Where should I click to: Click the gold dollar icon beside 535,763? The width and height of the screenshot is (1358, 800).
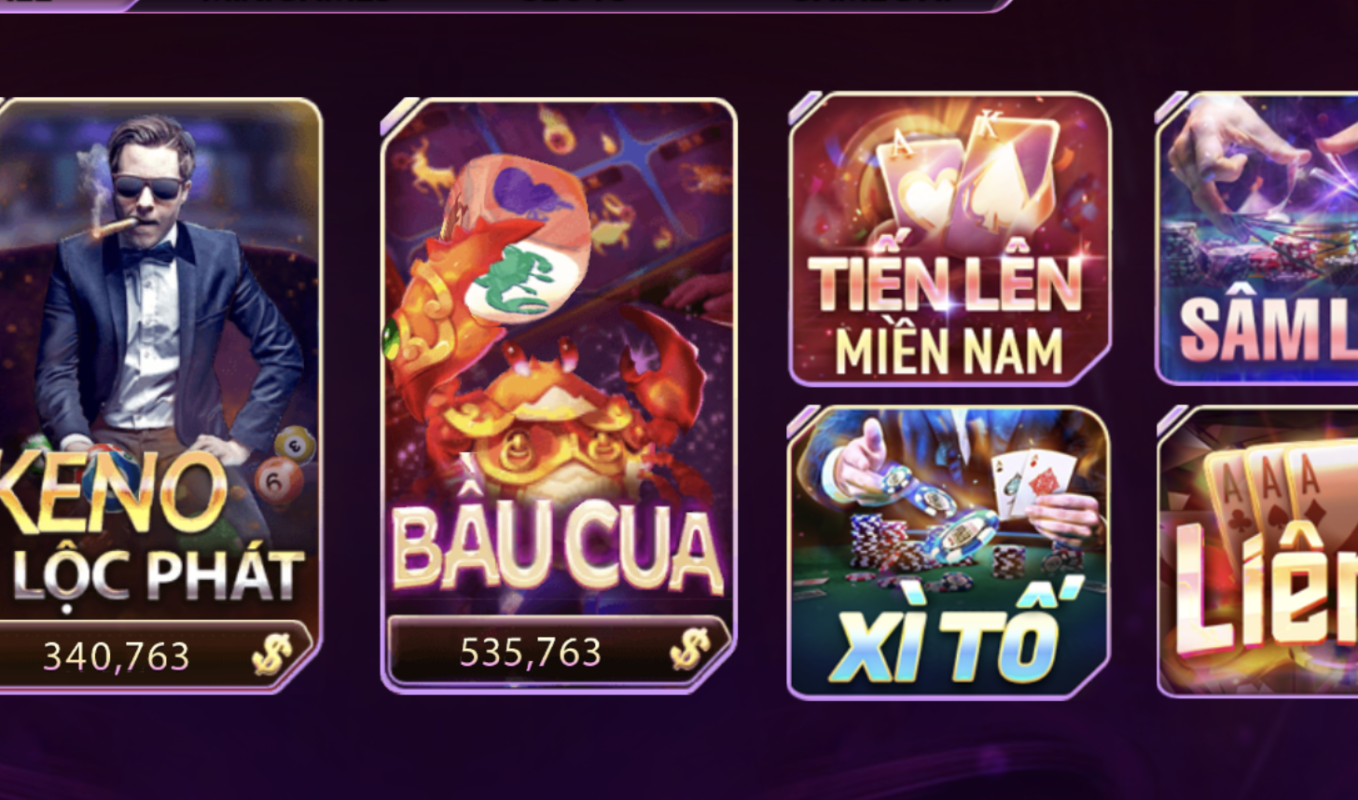click(689, 649)
